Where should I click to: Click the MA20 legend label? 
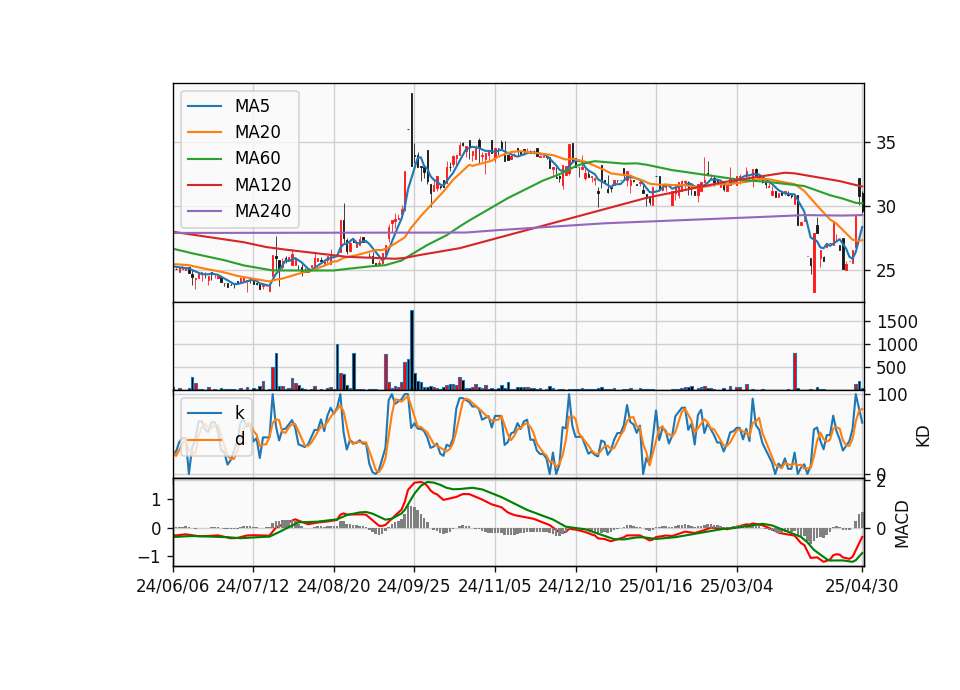pyautogui.click(x=258, y=132)
